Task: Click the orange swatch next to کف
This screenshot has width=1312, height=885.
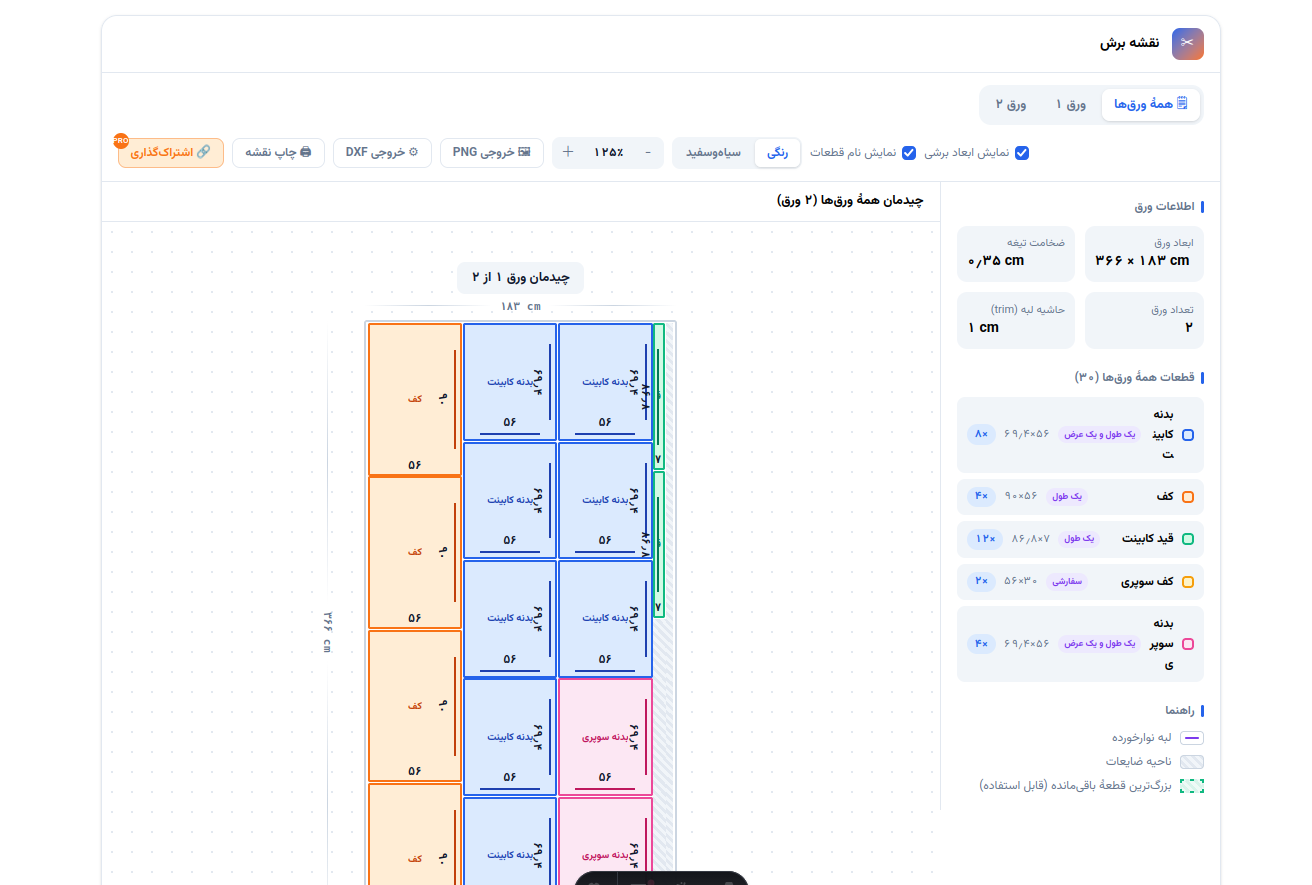Action: click(x=1188, y=496)
